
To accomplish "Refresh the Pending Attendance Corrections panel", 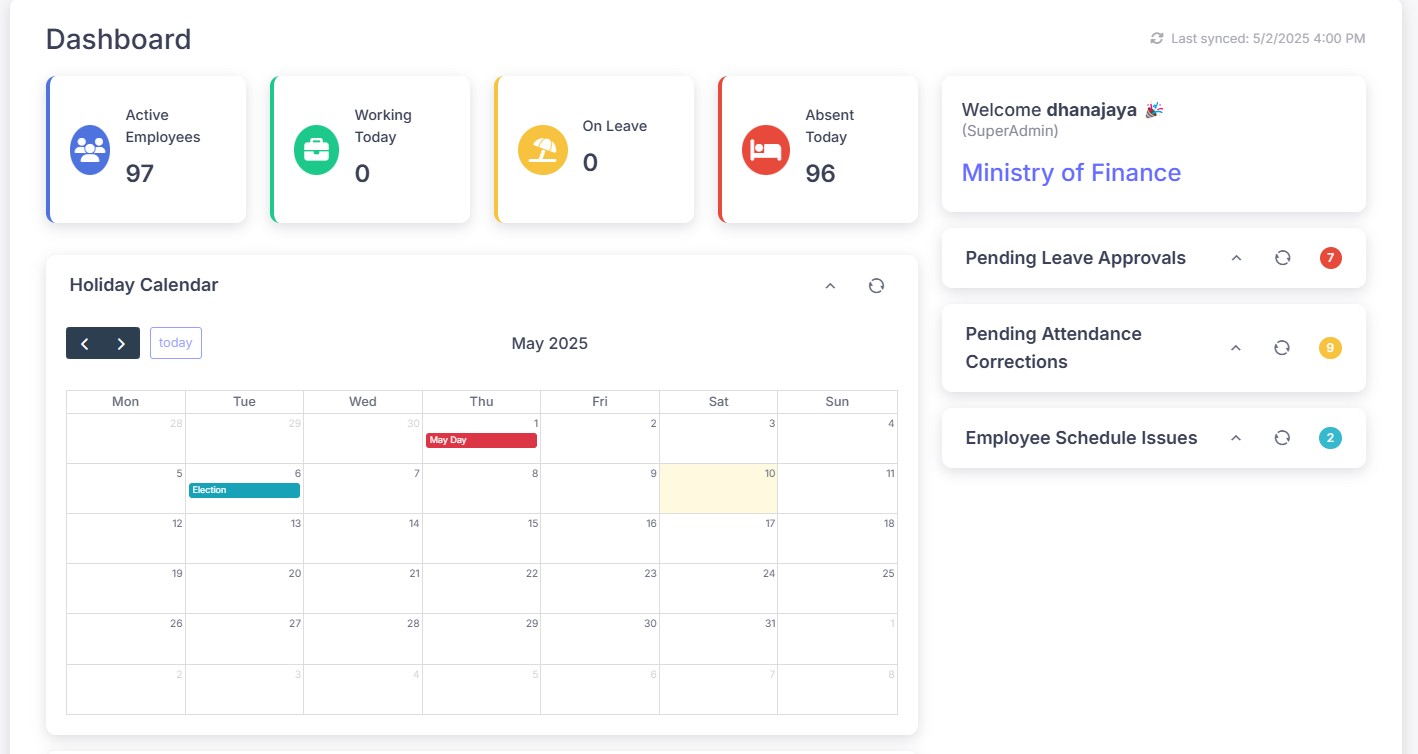I will tap(1282, 347).
